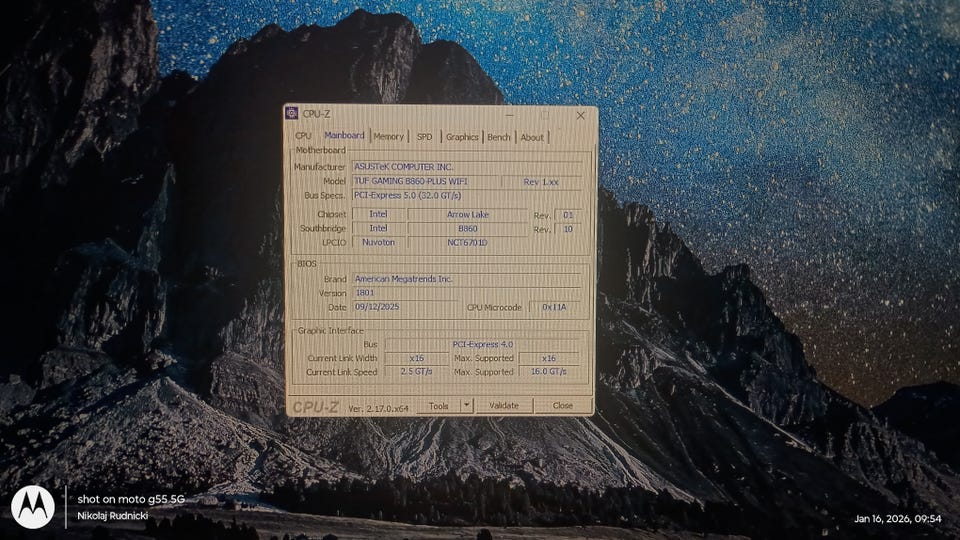Go to the About tab
The image size is (960, 540).
pyautogui.click(x=531, y=137)
